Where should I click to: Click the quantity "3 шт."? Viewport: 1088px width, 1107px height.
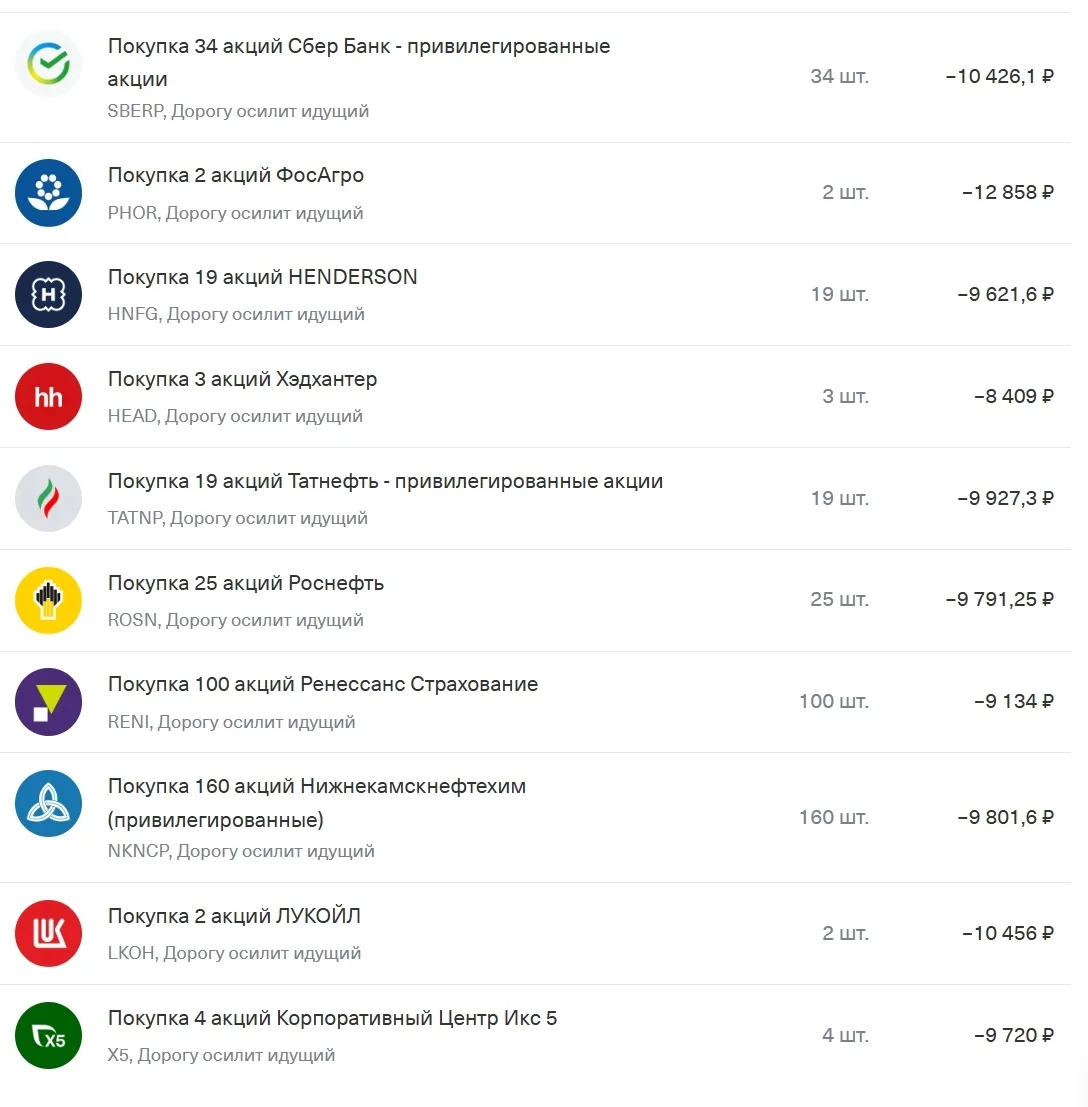click(845, 396)
